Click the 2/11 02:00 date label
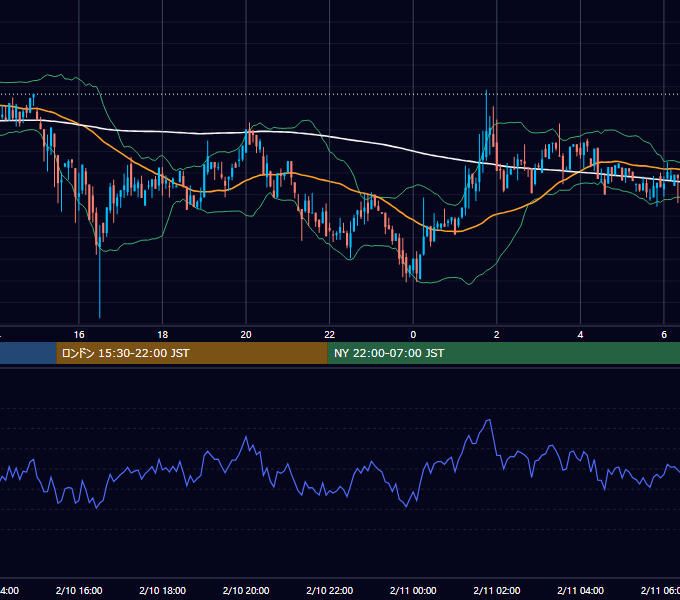The width and height of the screenshot is (680, 600). coord(497,590)
